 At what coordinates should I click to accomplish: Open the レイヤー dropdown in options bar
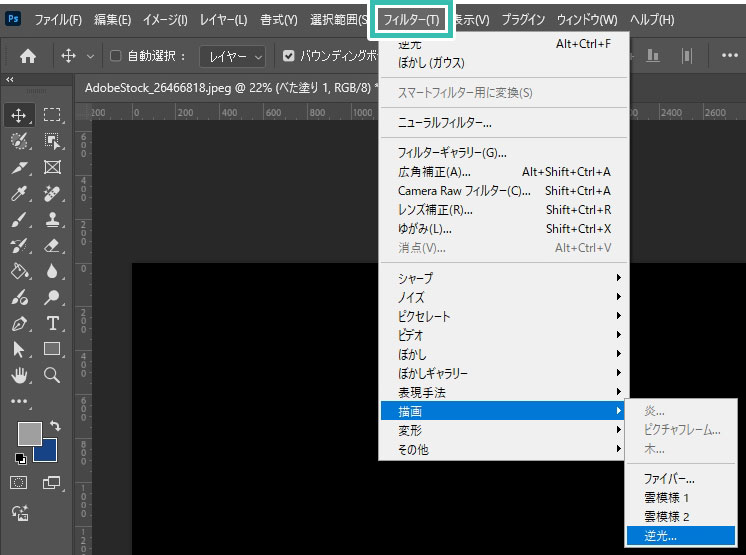[x=232, y=56]
